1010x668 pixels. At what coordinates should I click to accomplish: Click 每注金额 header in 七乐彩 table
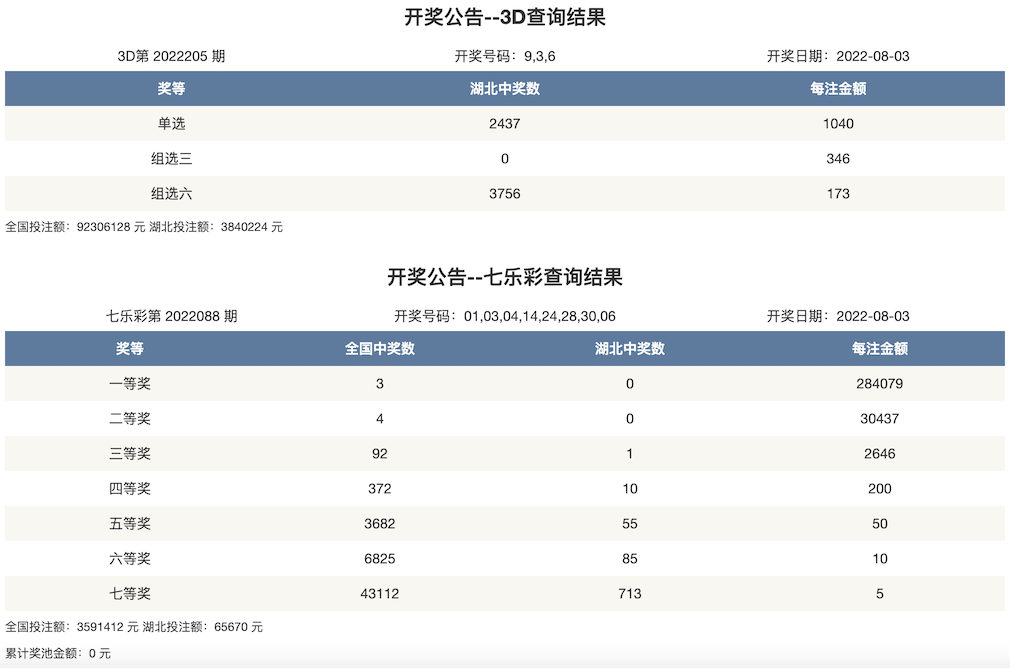pyautogui.click(x=879, y=348)
